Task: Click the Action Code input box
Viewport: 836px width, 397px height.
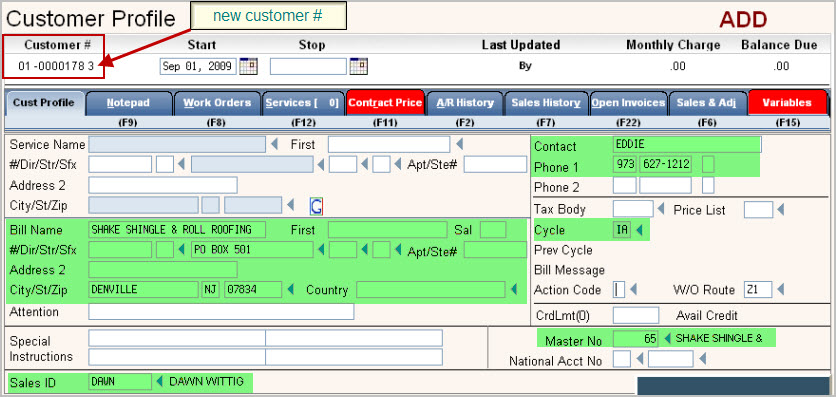Action: 619,289
